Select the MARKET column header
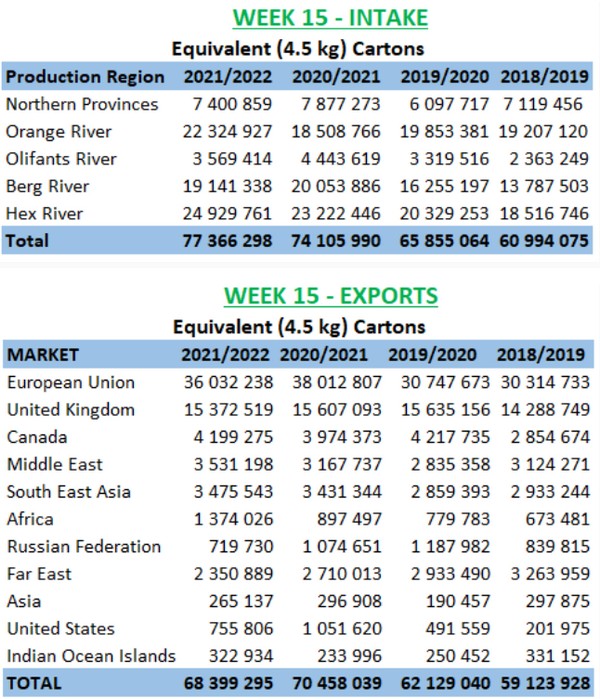The height and width of the screenshot is (699, 600). [43, 355]
